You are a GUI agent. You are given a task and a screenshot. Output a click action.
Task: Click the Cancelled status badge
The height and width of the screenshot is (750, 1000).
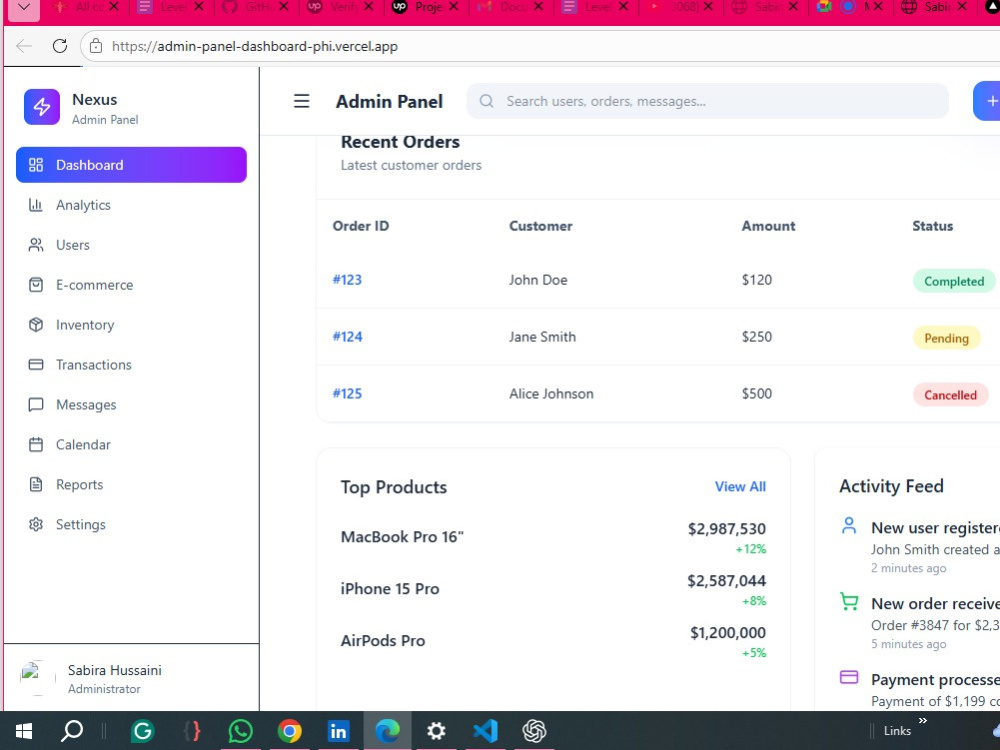pos(950,395)
